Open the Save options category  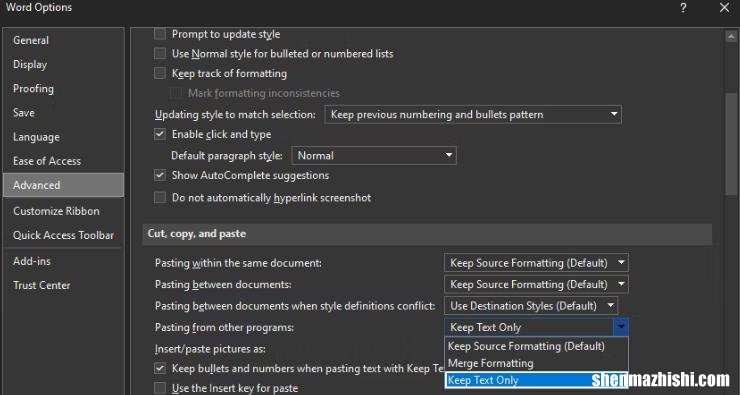click(x=63, y=113)
